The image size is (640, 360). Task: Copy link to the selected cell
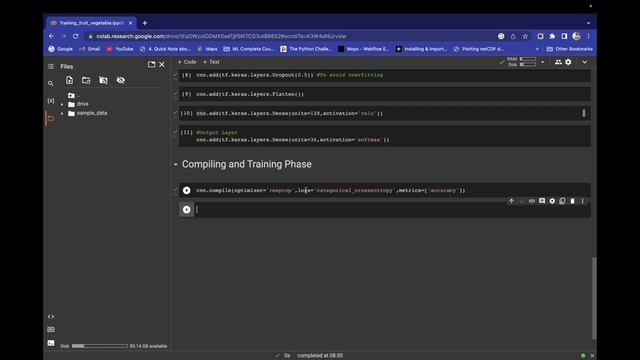pyautogui.click(x=531, y=201)
